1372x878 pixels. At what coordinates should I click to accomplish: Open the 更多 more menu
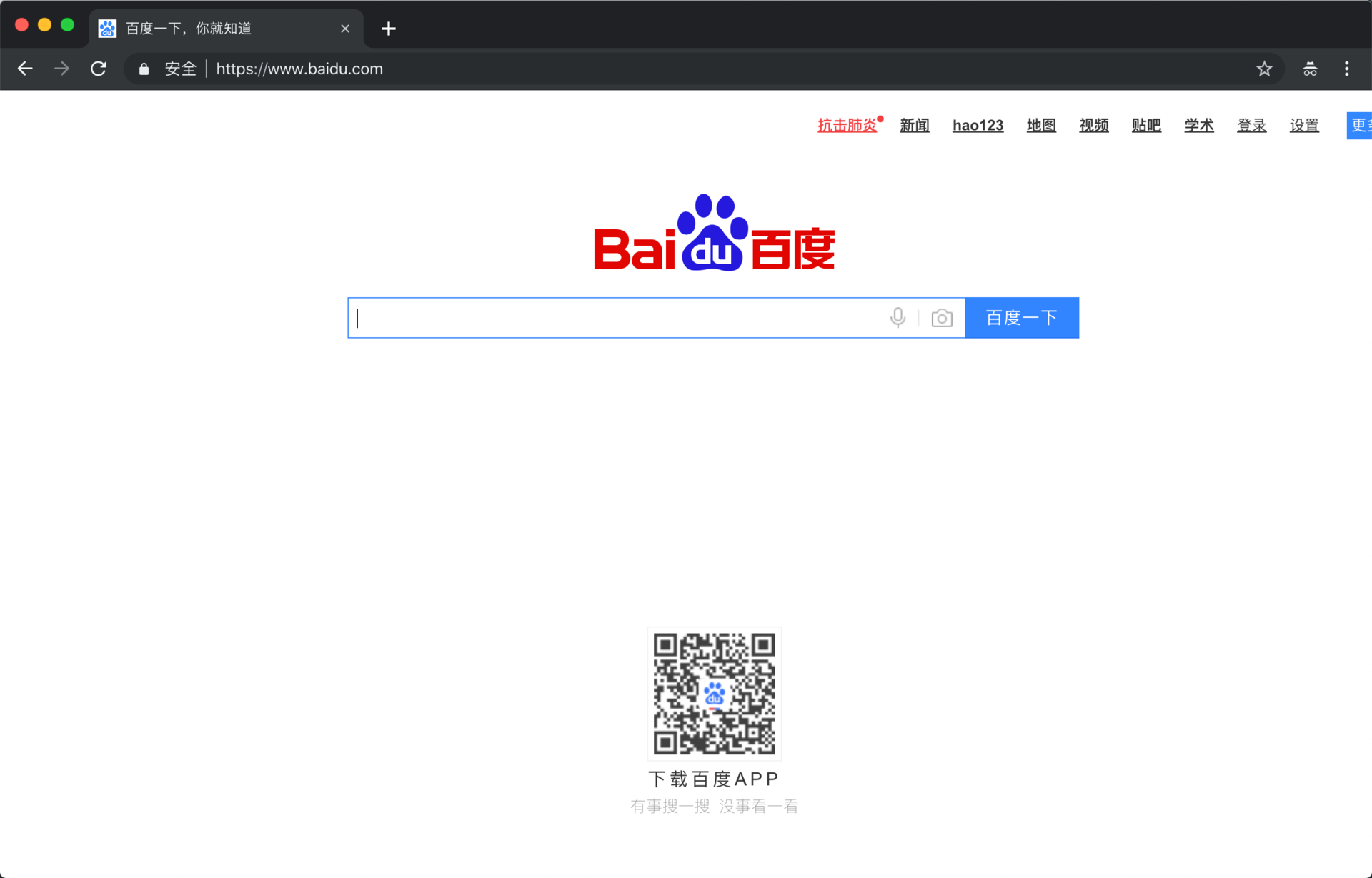point(1361,125)
